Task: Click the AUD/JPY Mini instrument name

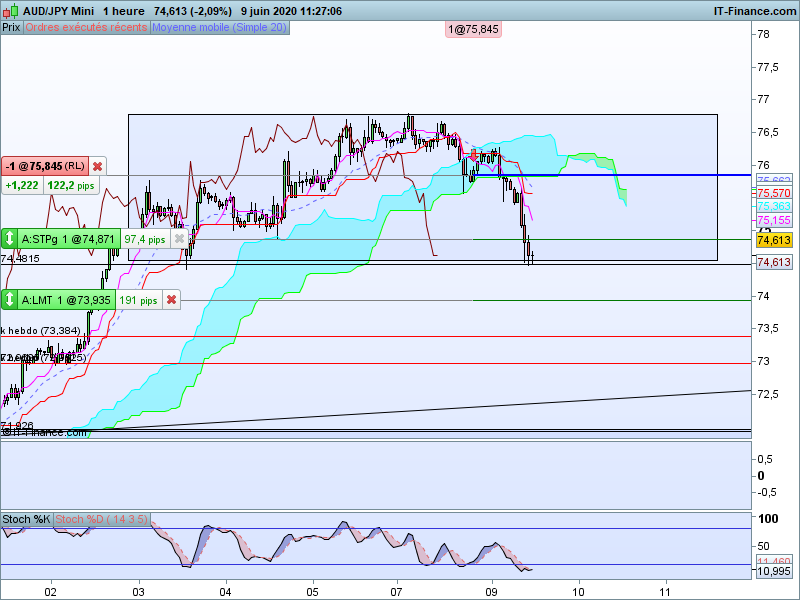Action: coord(58,11)
